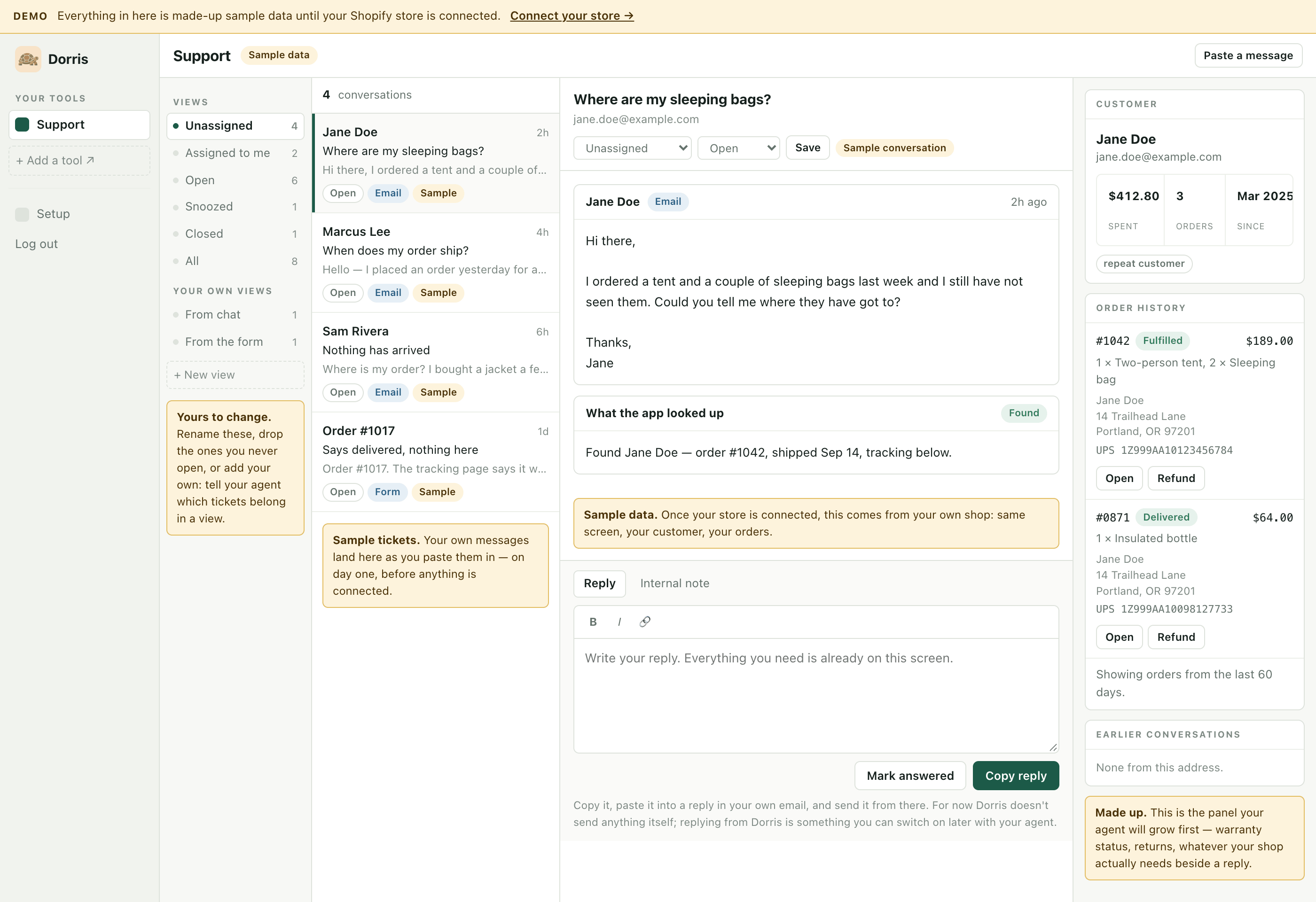Click the green Support tool icon
The width and height of the screenshot is (1316, 902).
22,124
